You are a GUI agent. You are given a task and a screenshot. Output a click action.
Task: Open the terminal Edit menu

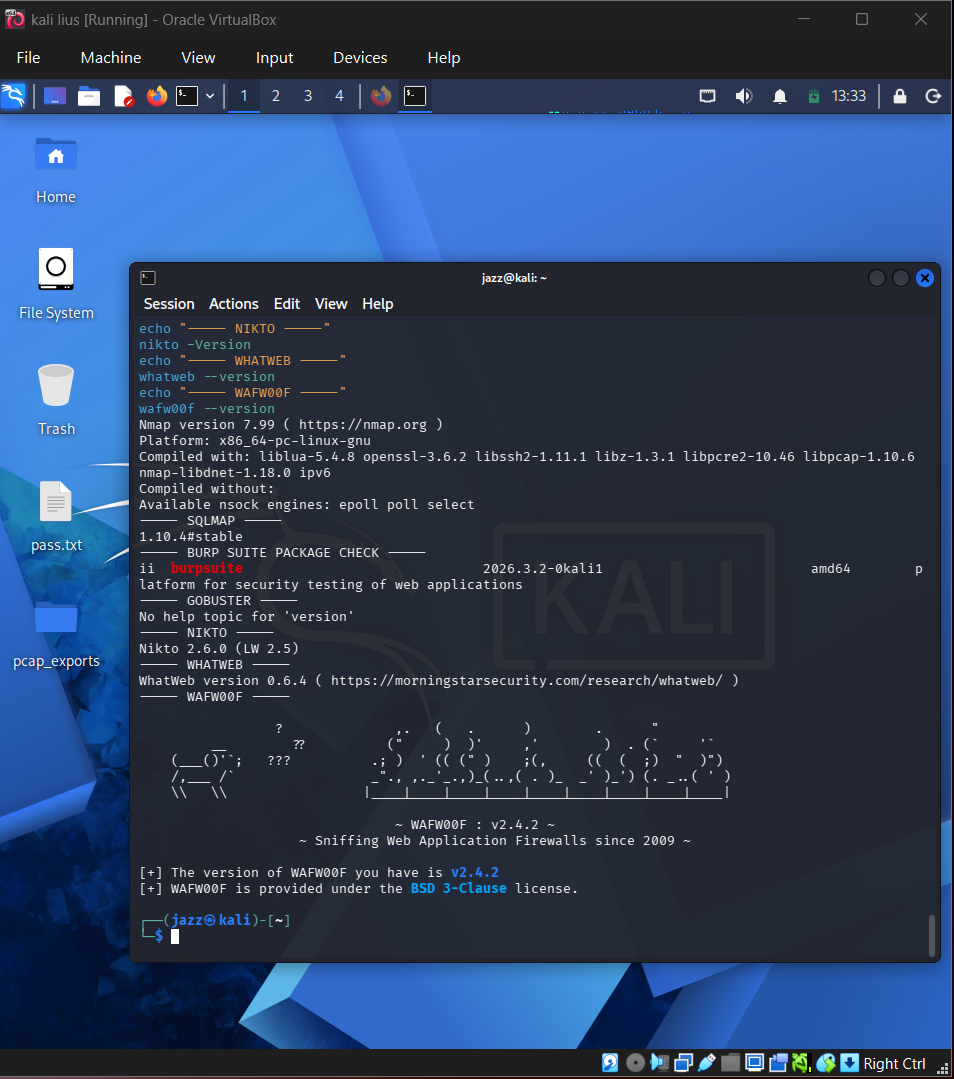click(286, 303)
